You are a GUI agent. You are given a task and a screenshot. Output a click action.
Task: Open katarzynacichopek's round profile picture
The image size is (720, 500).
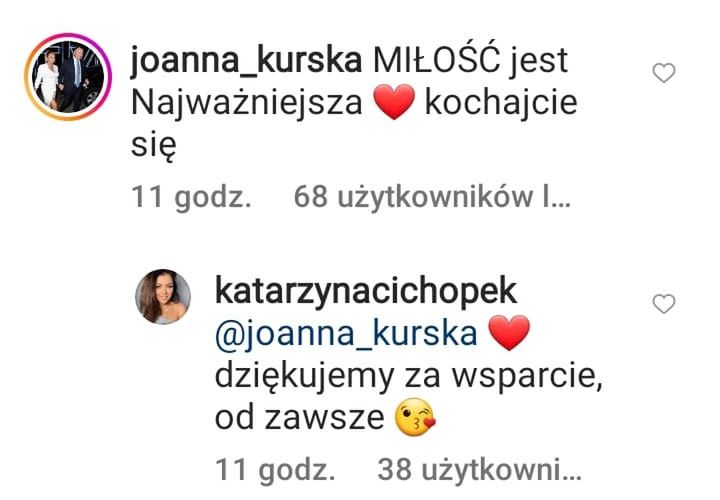coord(163,297)
